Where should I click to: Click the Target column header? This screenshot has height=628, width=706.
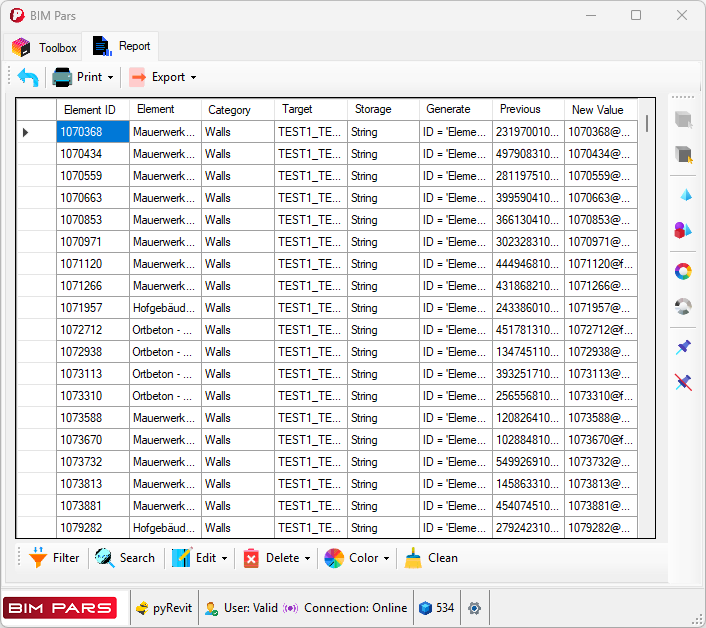[x=311, y=109]
